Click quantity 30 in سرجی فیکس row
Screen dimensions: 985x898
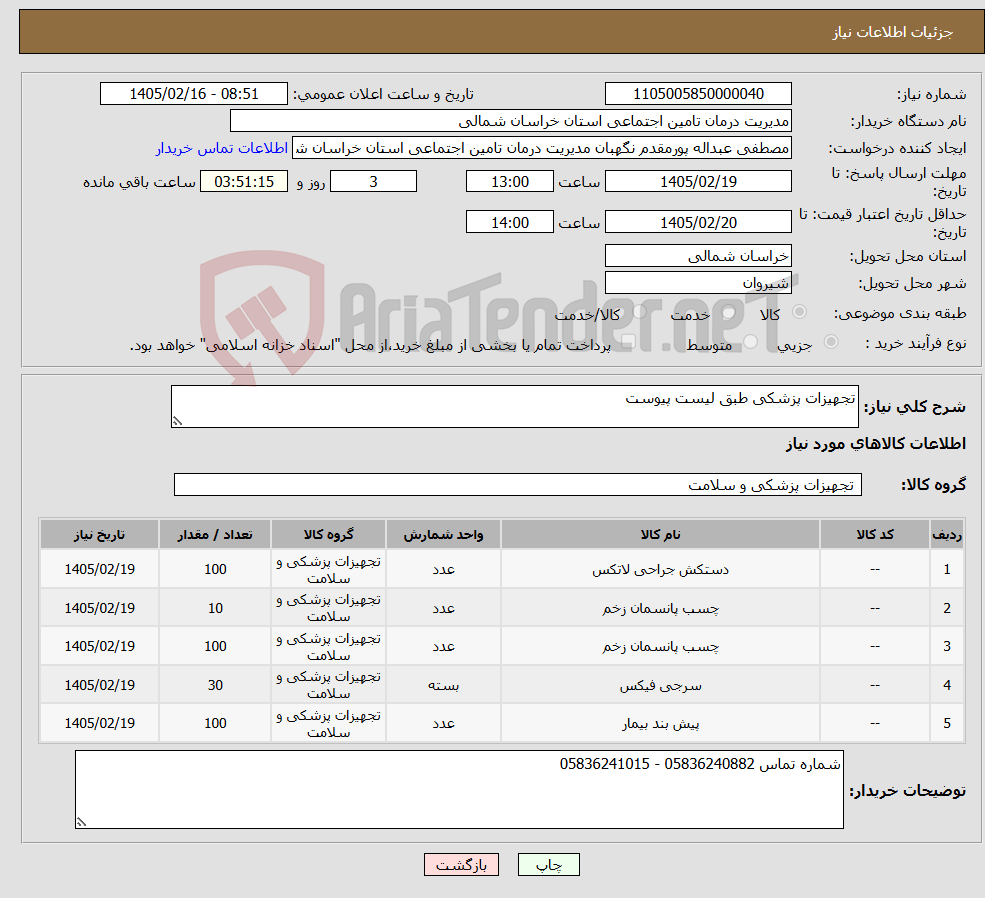coord(215,685)
